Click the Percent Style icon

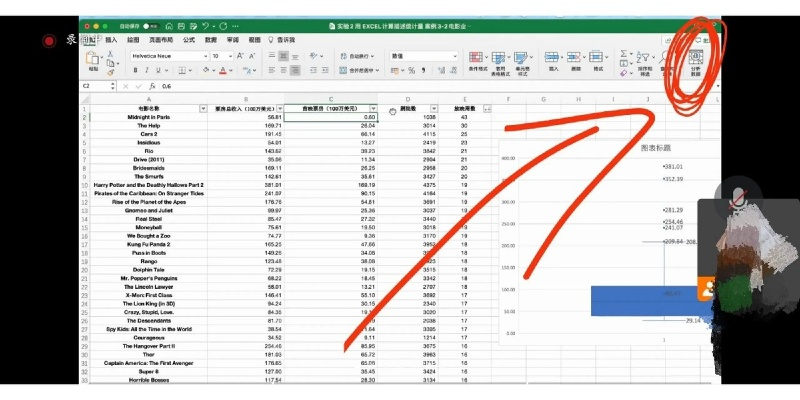pos(411,71)
